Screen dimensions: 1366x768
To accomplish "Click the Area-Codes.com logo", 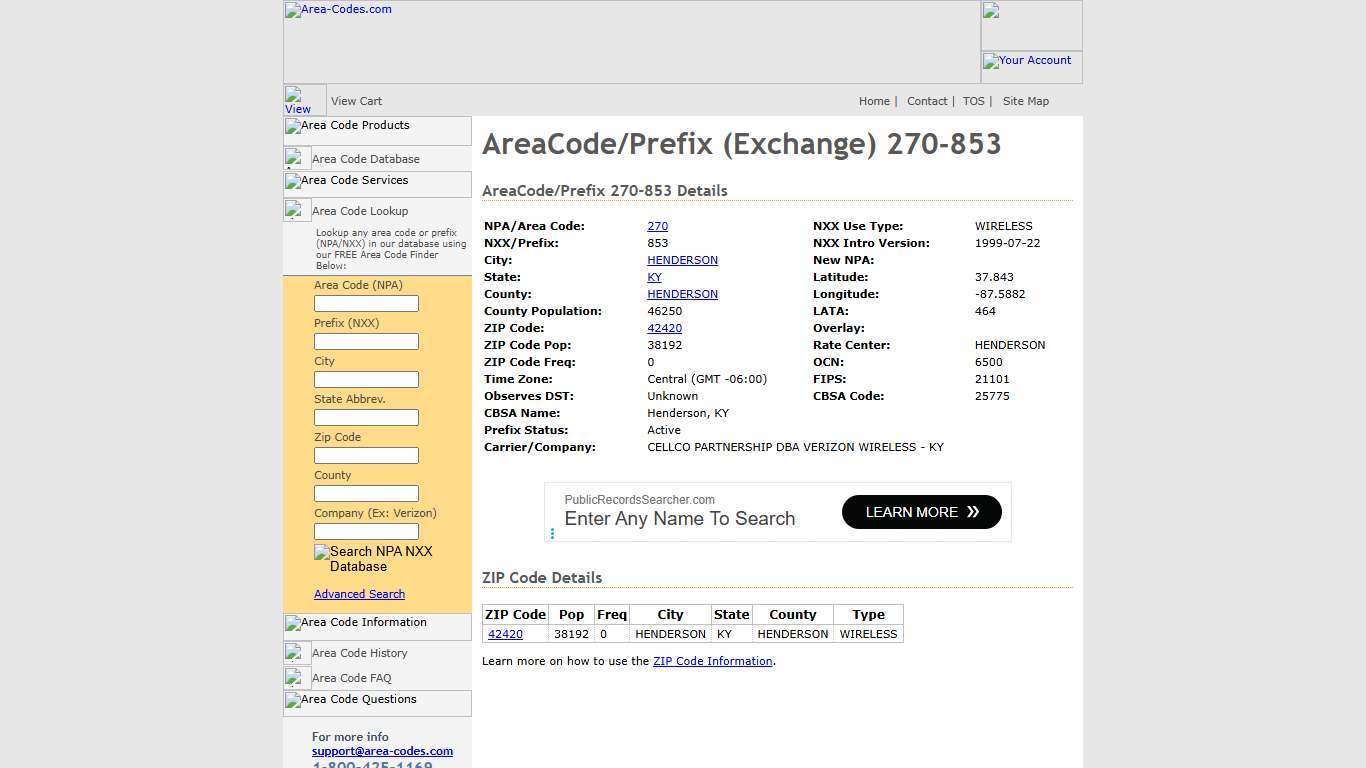I will (x=337, y=10).
